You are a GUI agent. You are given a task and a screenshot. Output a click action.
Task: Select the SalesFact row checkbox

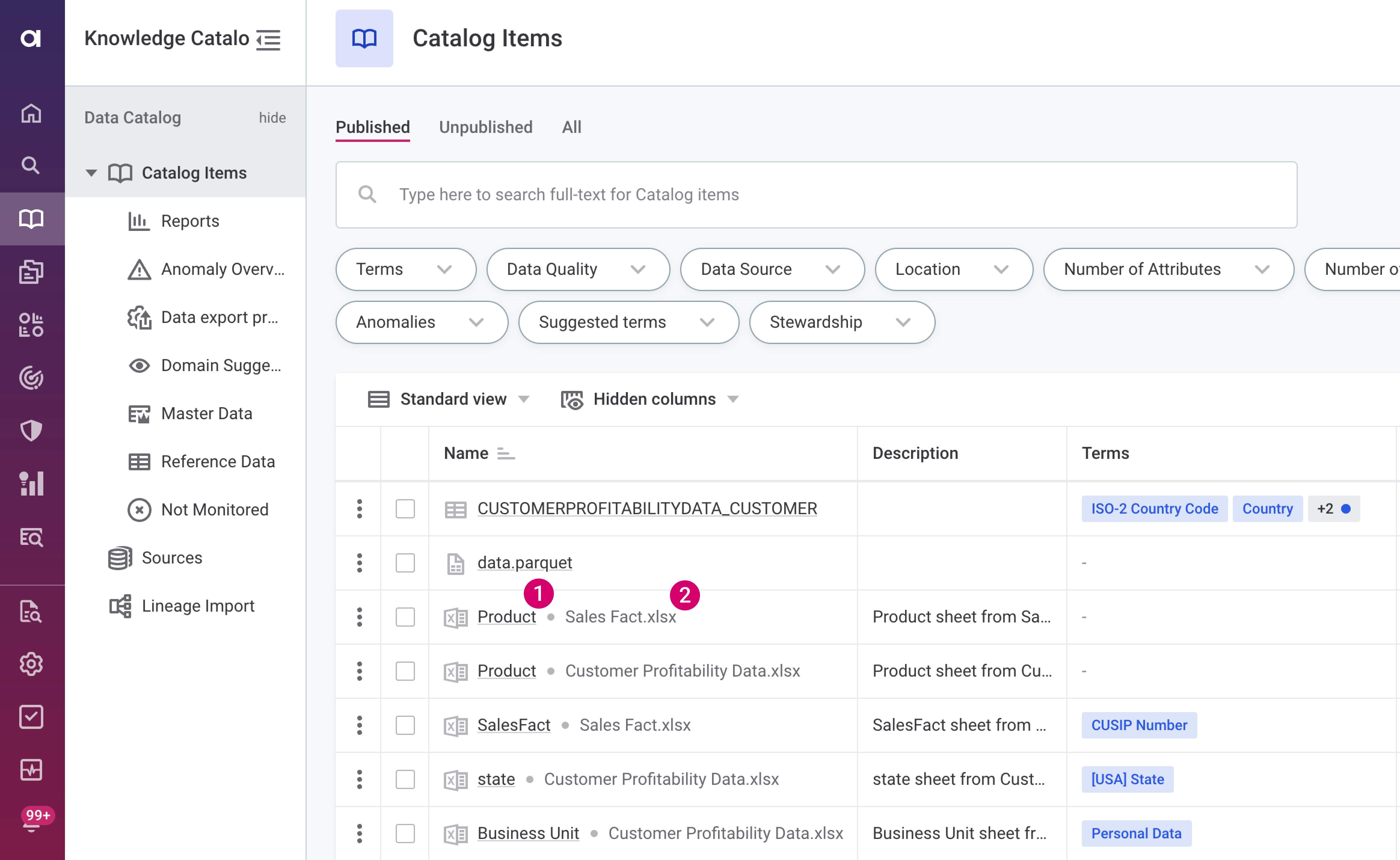pos(405,725)
